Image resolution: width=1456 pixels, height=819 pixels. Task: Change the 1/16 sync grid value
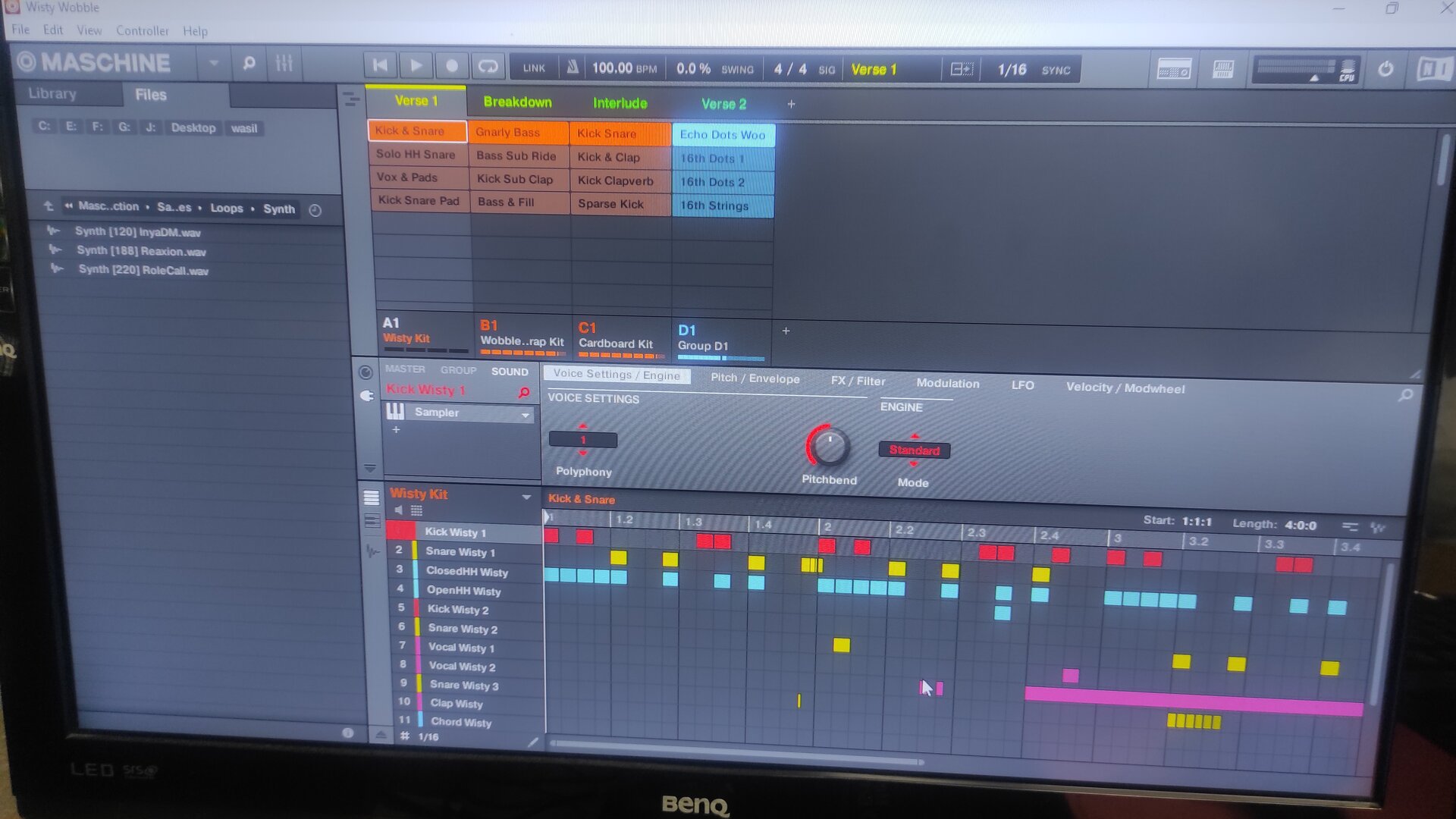click(1012, 70)
